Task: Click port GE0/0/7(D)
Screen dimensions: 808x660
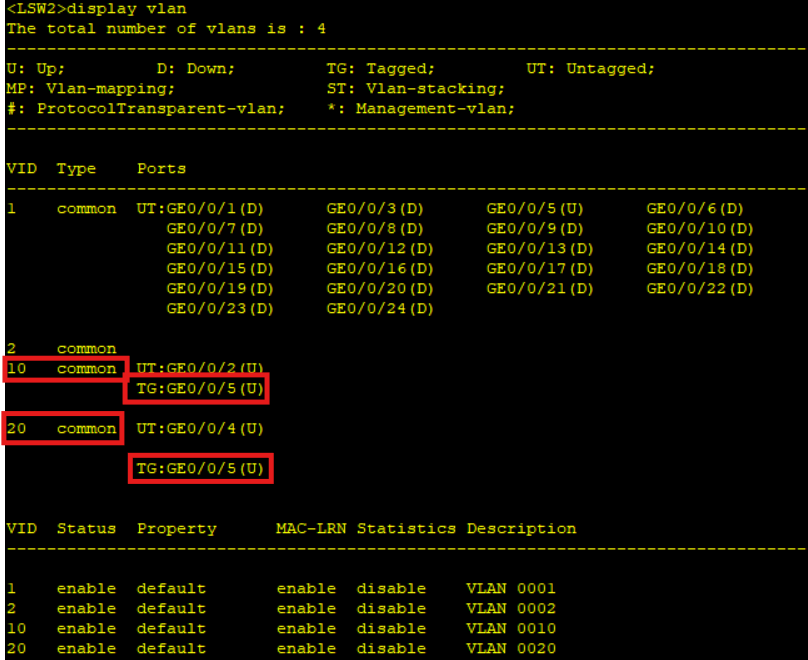Action: coord(215,229)
